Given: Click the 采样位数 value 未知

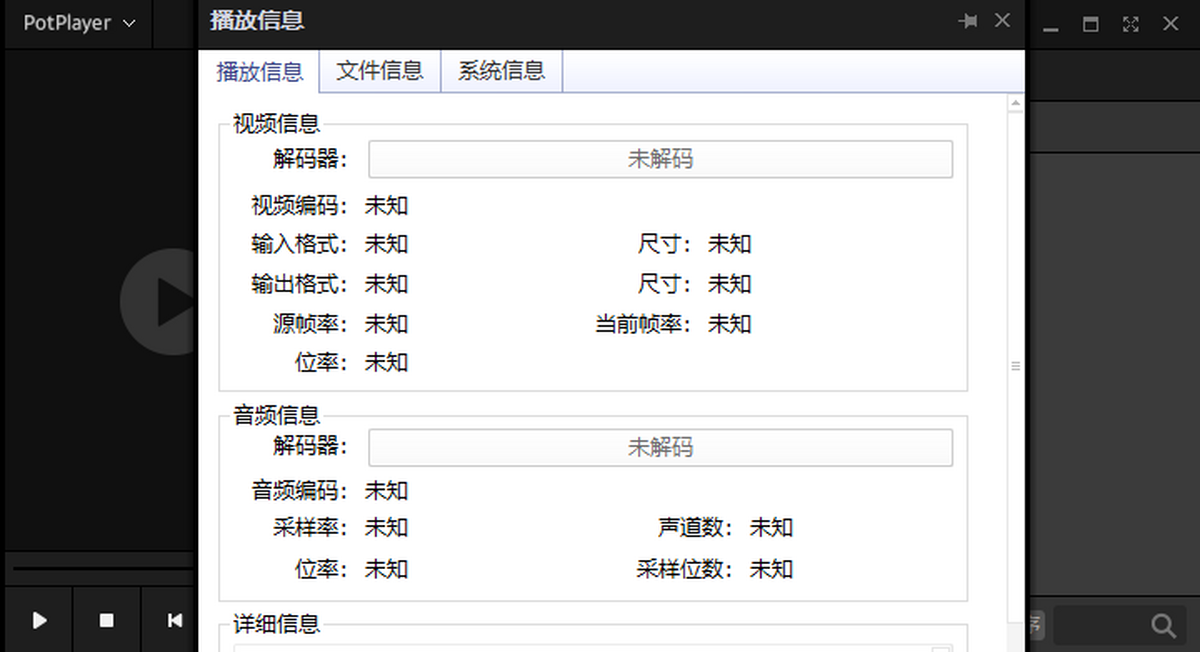Looking at the screenshot, I should tap(771, 569).
